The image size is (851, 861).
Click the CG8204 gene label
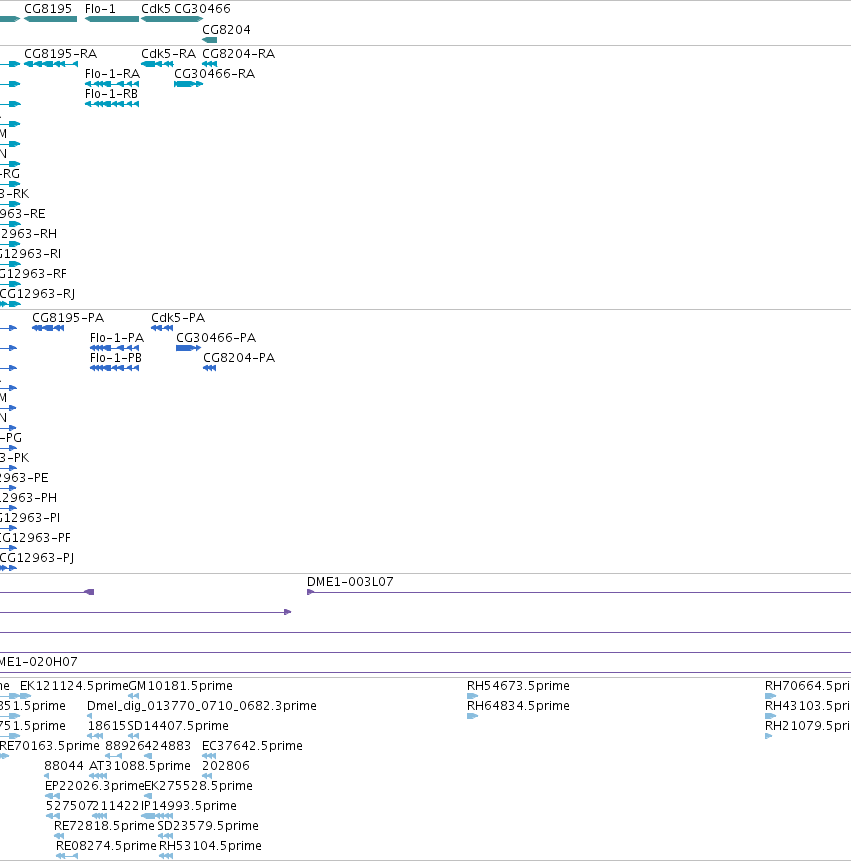[226, 30]
